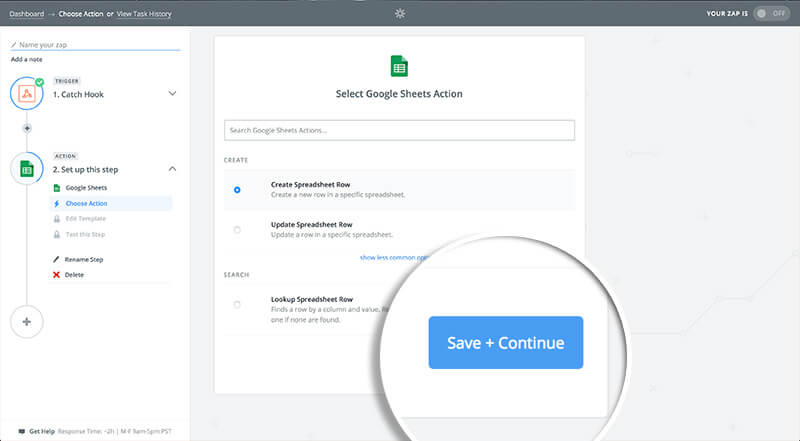Click the Google Sheets action step icon
This screenshot has height=441, width=800.
point(27,168)
